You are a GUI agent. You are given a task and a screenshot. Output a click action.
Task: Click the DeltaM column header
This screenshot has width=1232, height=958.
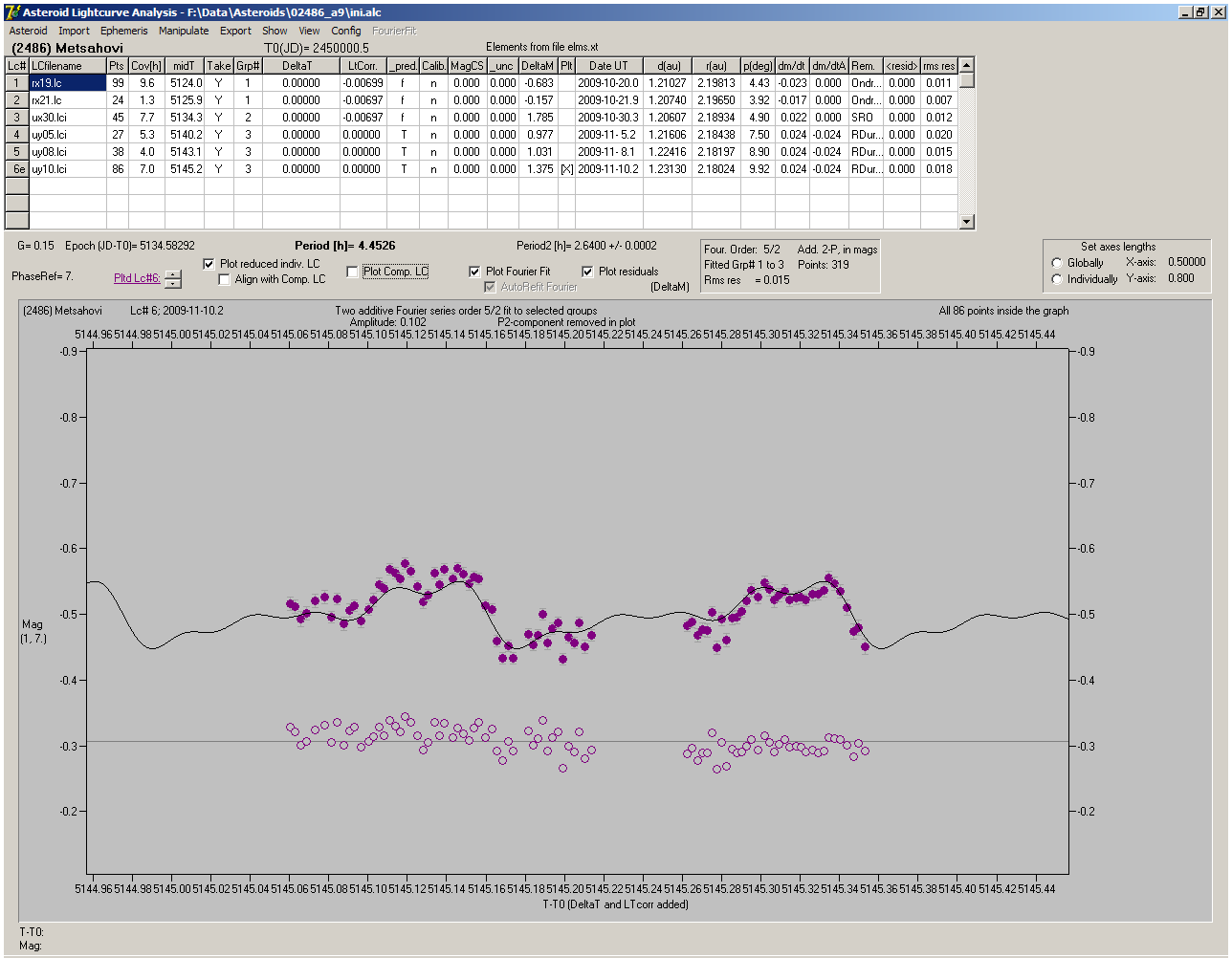tap(538, 66)
